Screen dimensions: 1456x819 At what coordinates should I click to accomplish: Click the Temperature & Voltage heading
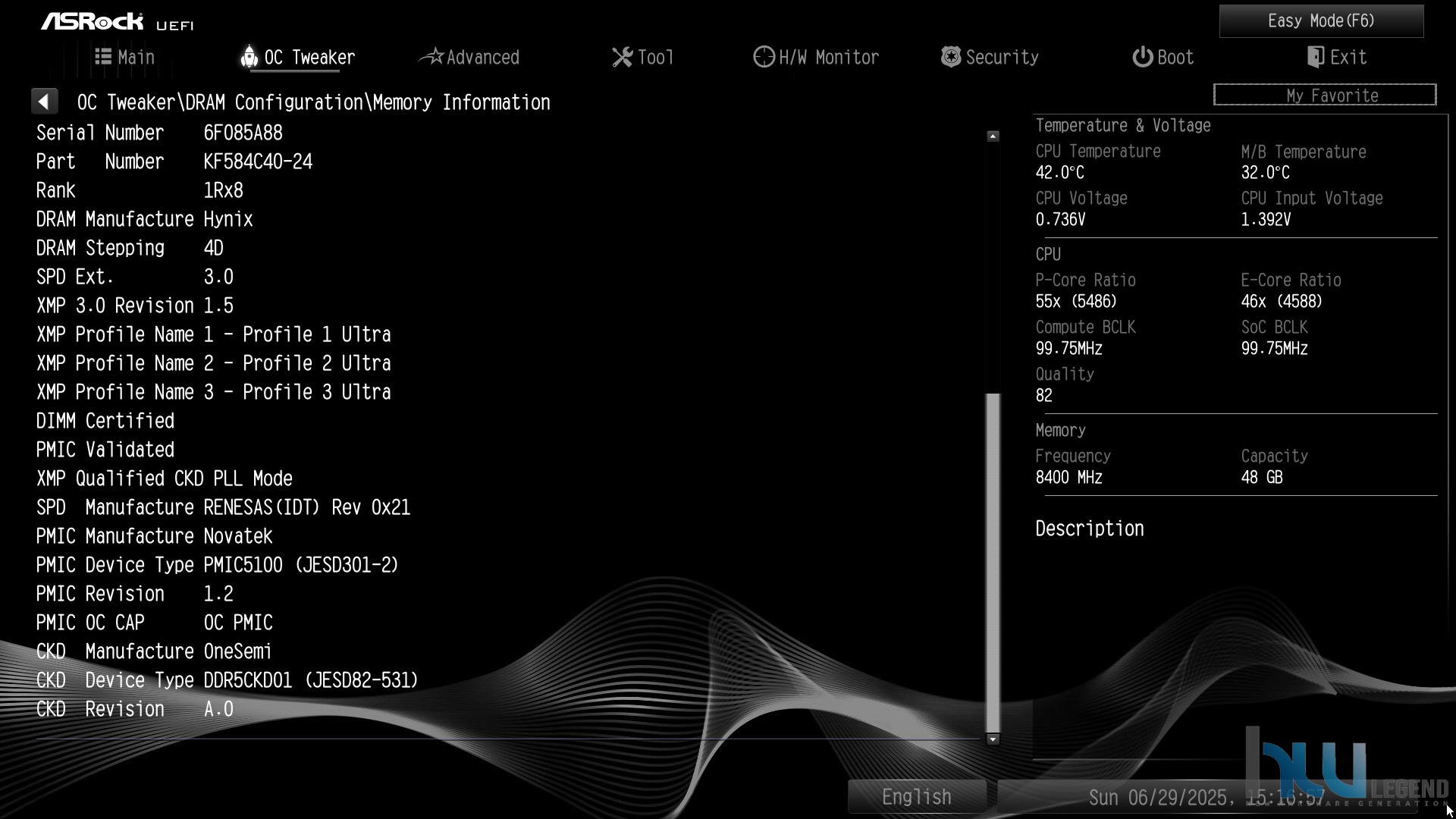pyautogui.click(x=1123, y=126)
